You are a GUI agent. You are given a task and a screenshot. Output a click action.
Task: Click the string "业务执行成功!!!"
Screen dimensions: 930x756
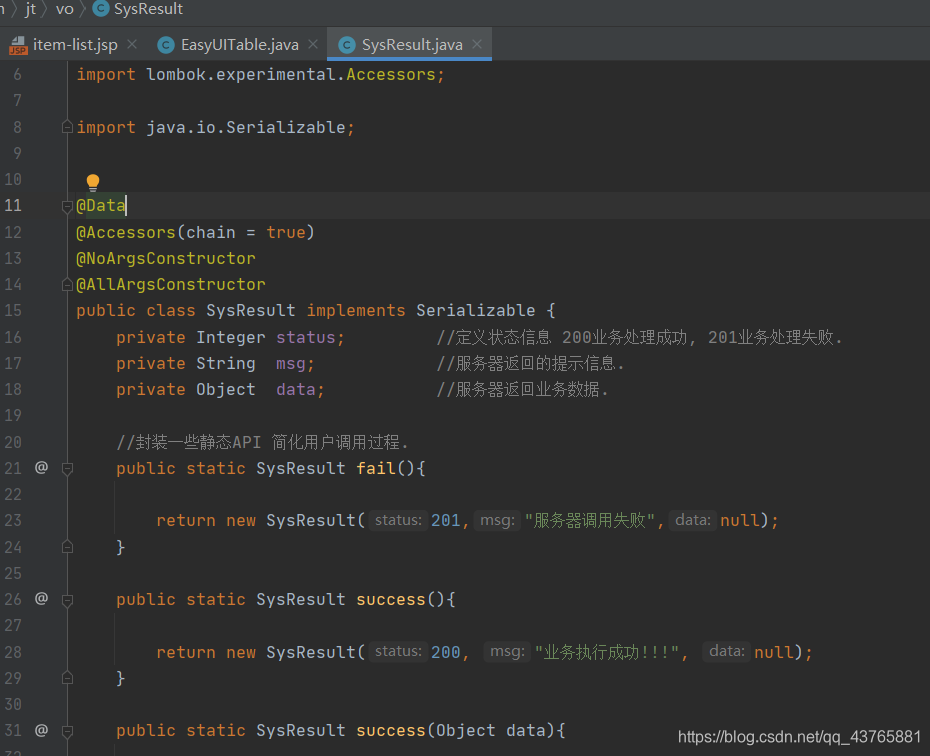pyautogui.click(x=607, y=652)
